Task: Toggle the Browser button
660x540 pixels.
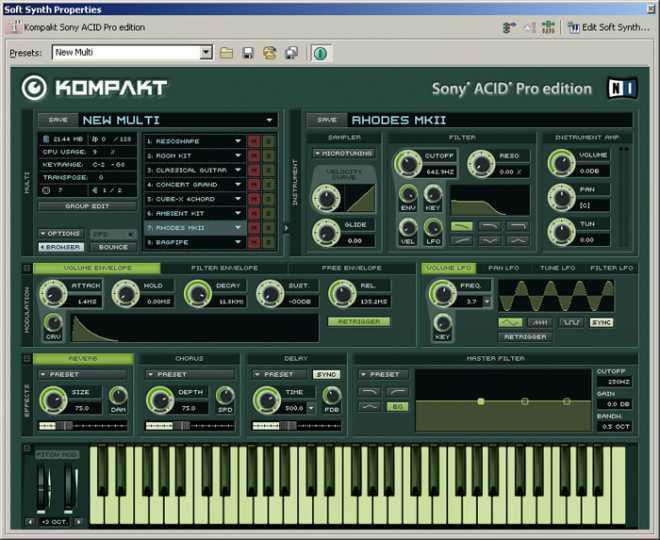Action: pos(61,247)
